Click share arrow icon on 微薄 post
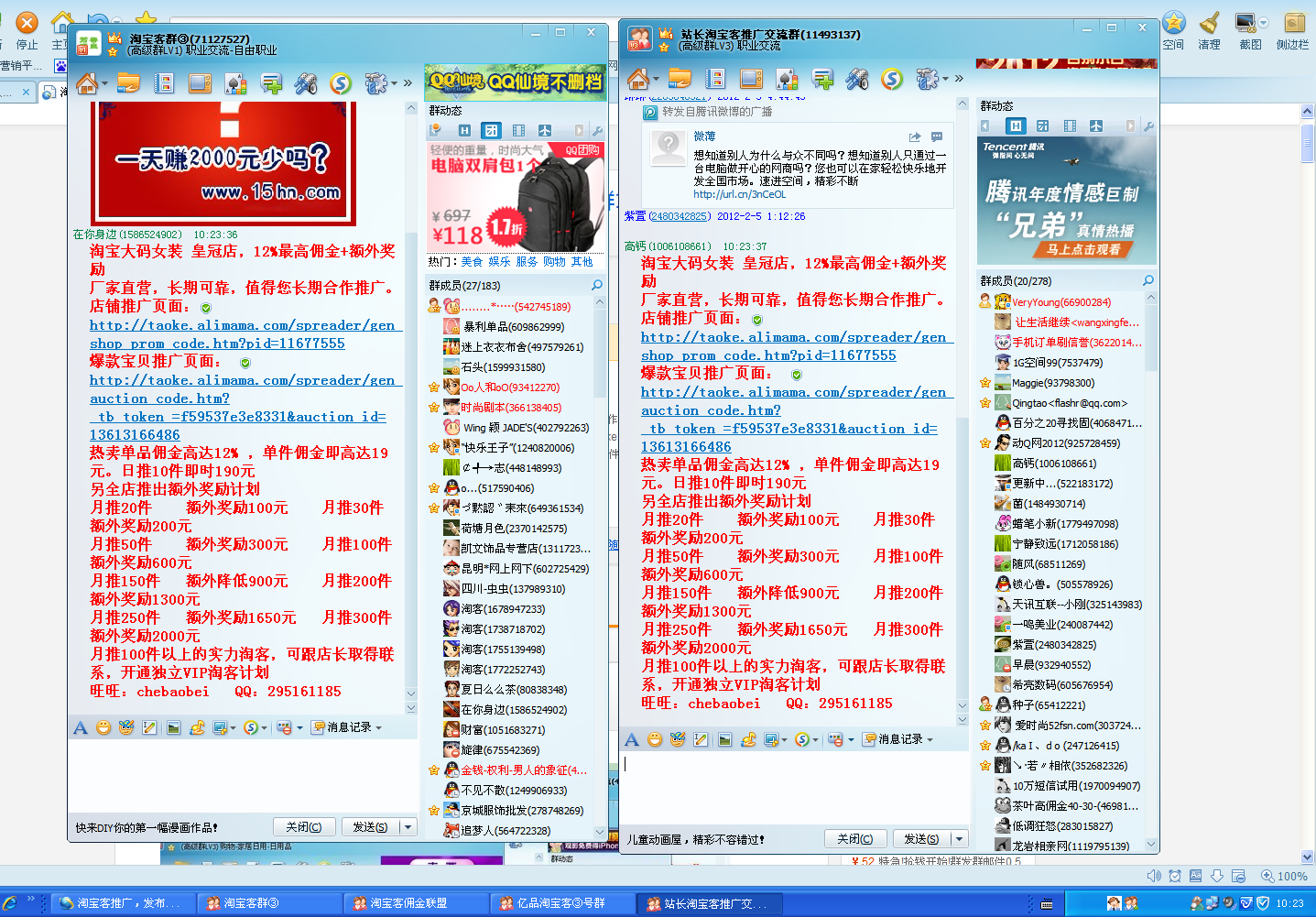Screen dimensions: 1316x917 [x=914, y=137]
